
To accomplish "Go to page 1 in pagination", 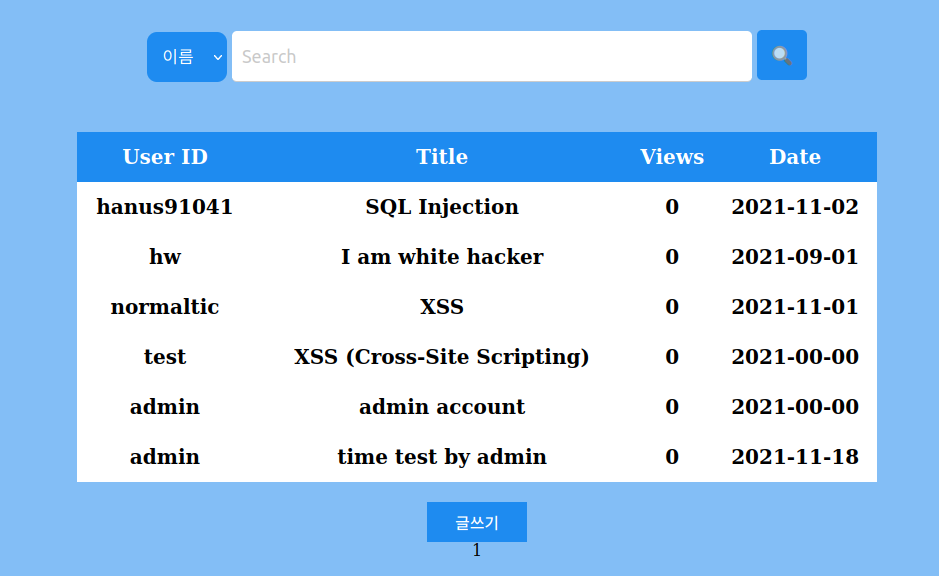I will pos(477,550).
